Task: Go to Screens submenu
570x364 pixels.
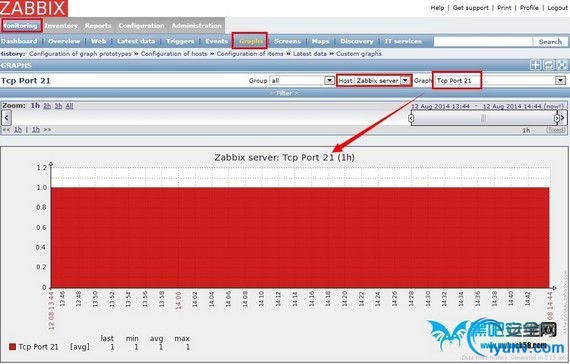Action: pyautogui.click(x=287, y=41)
